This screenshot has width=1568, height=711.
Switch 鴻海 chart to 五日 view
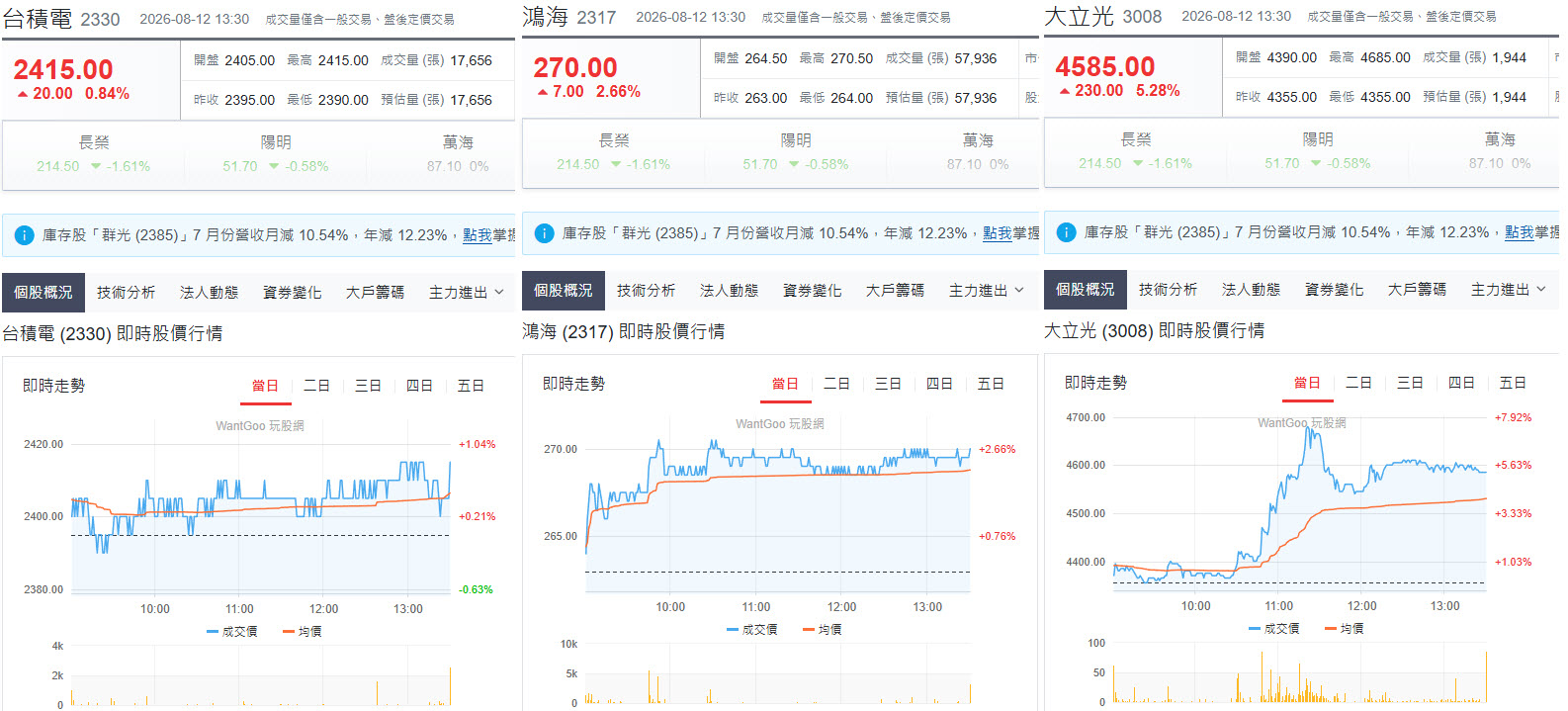991,384
